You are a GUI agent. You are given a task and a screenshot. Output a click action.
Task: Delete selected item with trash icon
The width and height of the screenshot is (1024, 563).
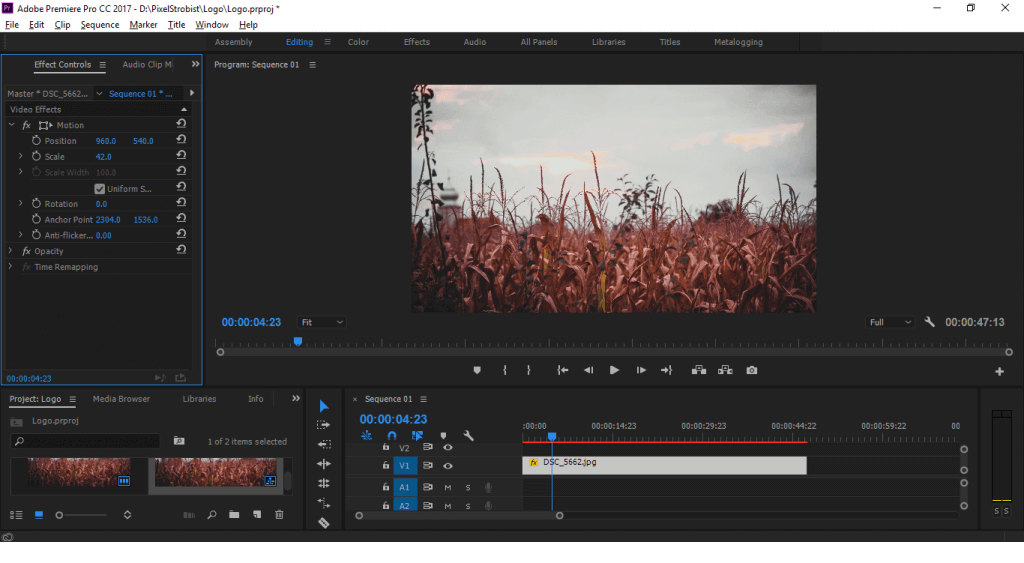pyautogui.click(x=279, y=515)
